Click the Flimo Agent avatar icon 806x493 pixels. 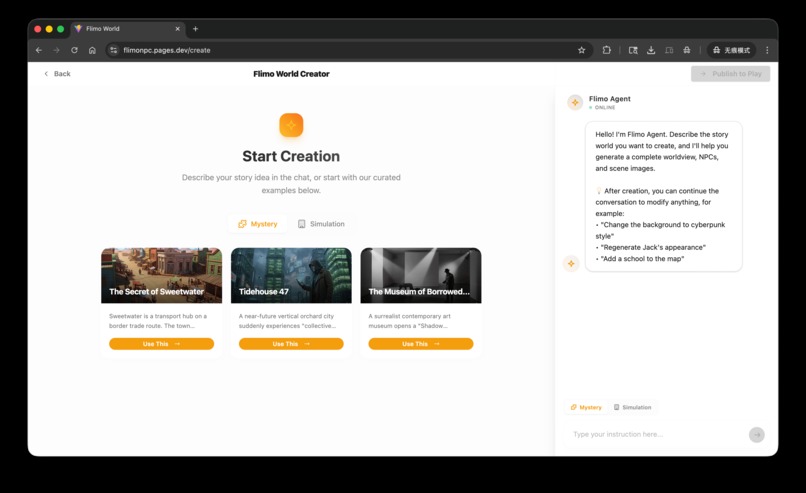coord(575,102)
